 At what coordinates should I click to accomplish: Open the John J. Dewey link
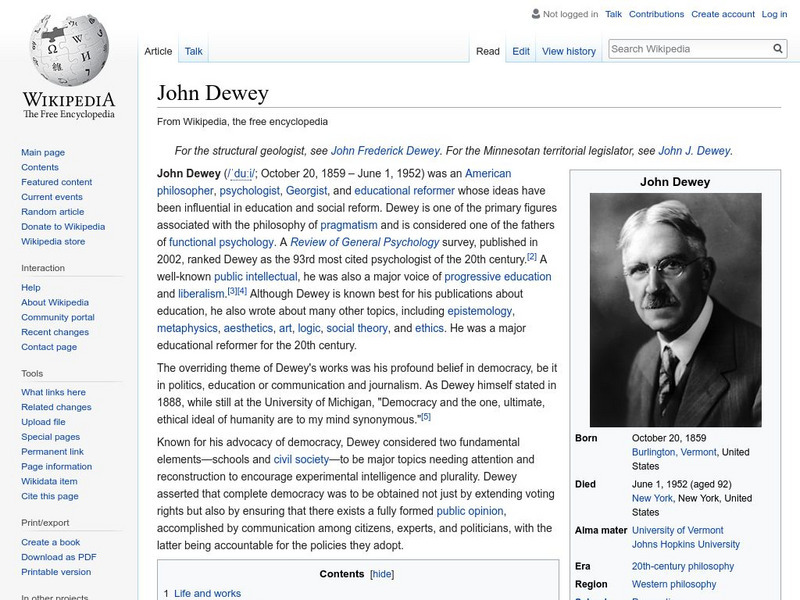tap(694, 151)
